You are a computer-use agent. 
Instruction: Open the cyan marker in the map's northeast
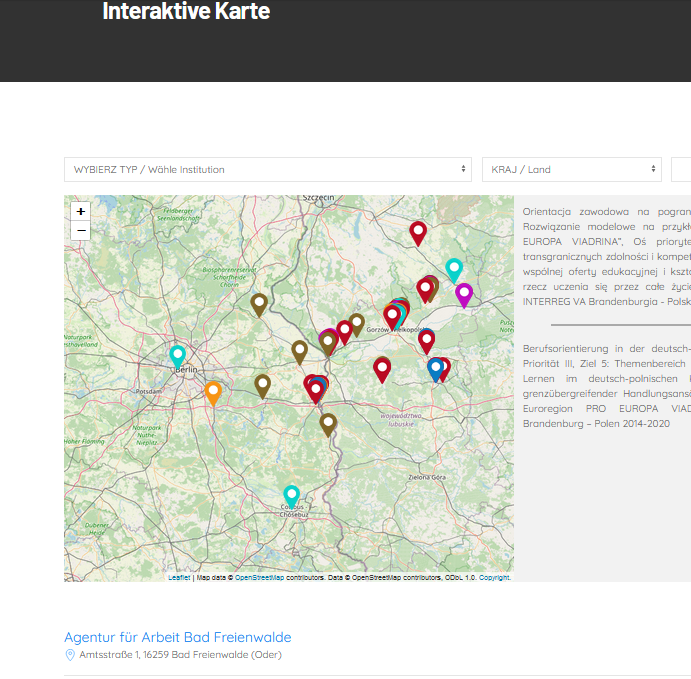click(x=454, y=268)
